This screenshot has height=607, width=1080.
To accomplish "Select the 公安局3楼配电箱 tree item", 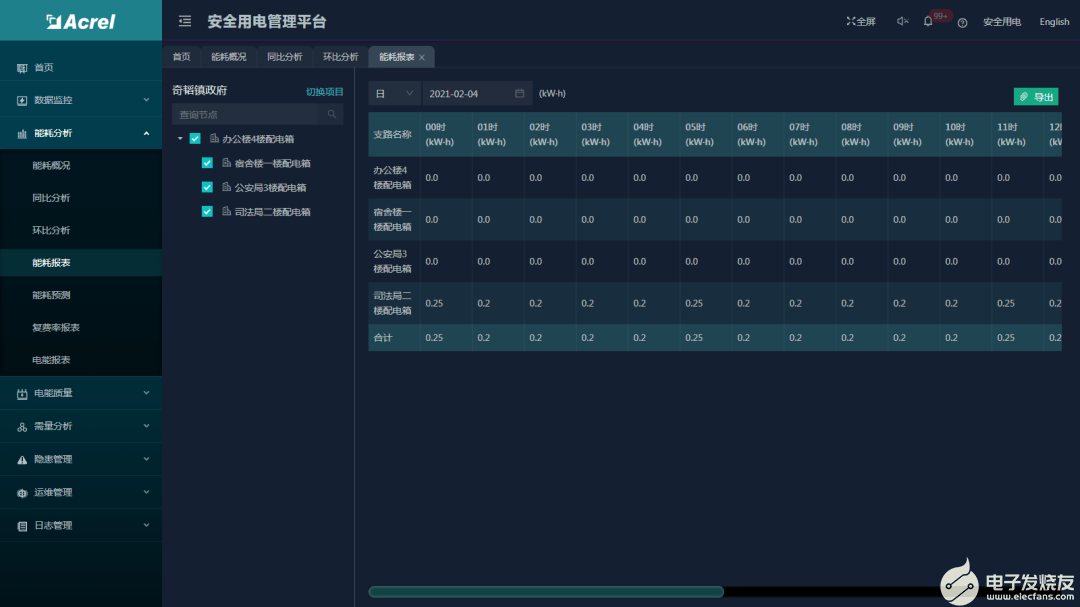I will coord(270,187).
